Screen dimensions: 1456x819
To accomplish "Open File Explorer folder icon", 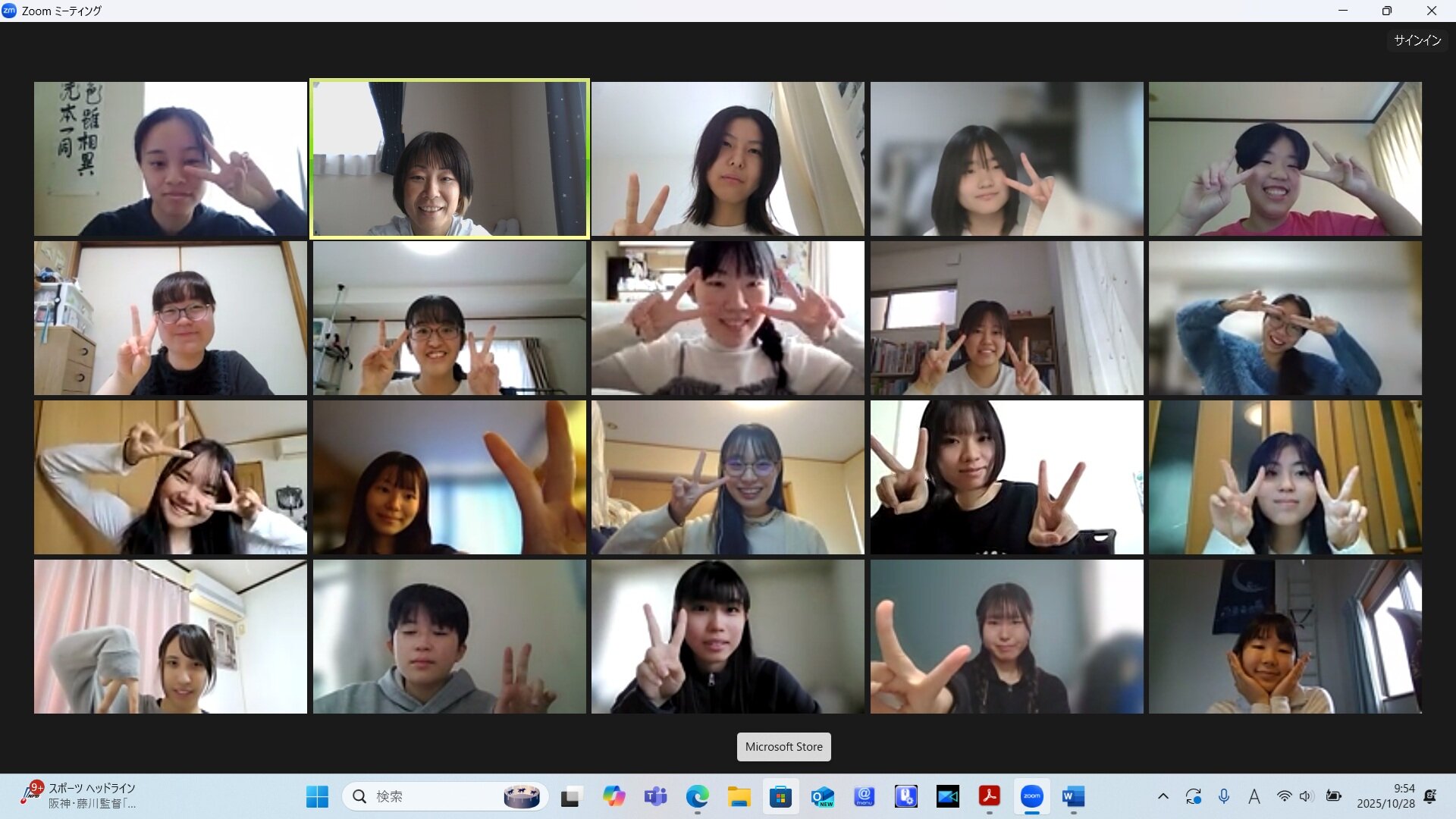I will coord(739,796).
